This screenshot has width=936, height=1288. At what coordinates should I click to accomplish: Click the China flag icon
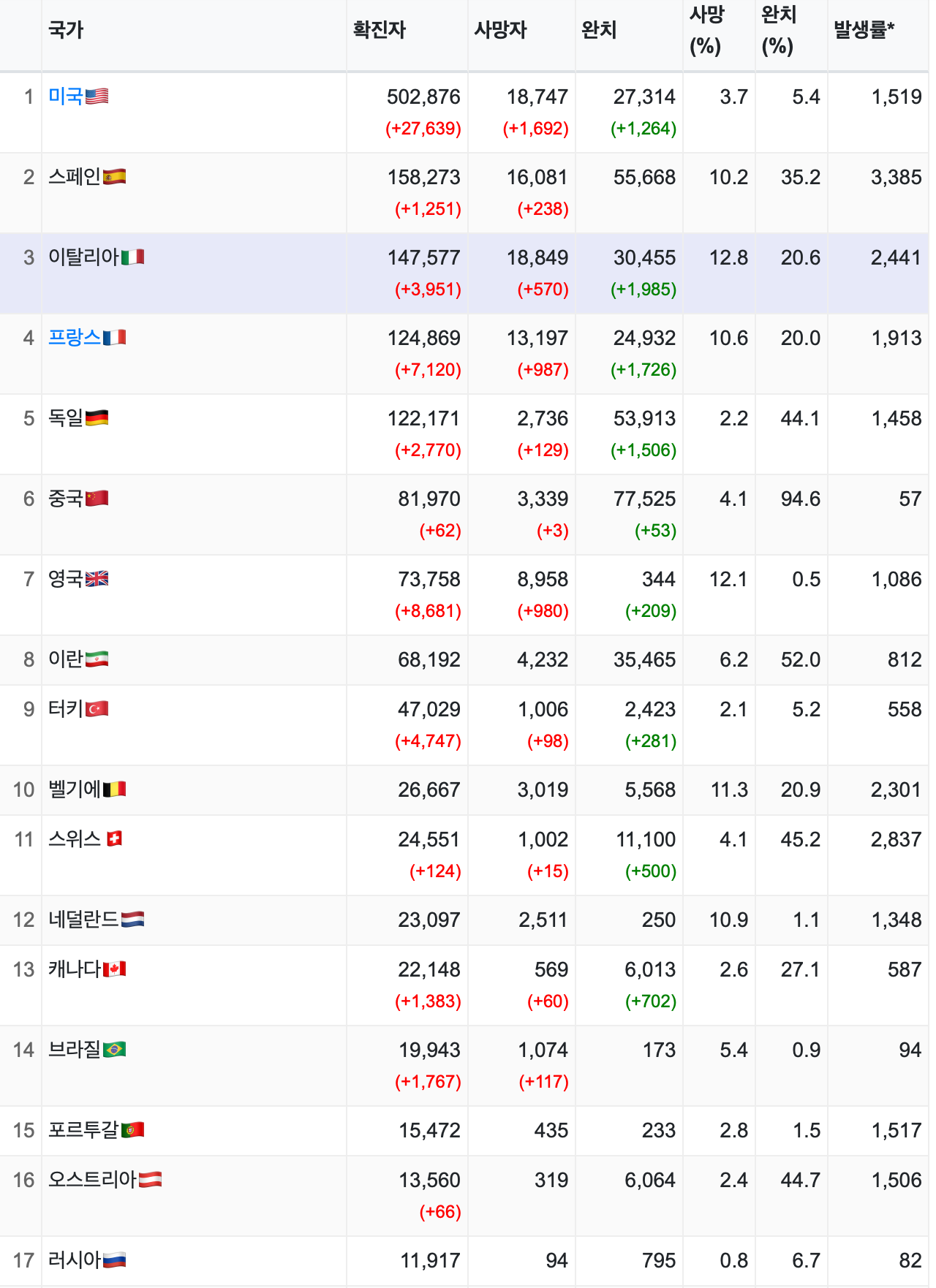pos(97,499)
